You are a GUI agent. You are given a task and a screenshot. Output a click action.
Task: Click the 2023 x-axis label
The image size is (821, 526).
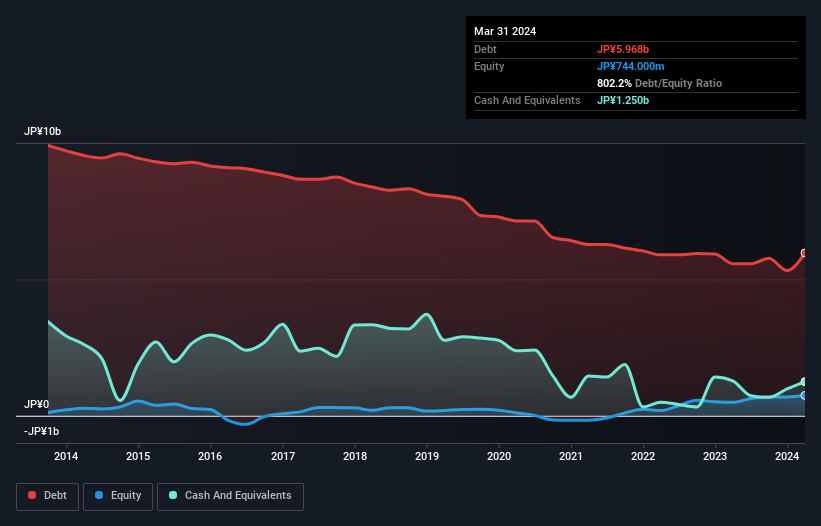click(715, 456)
